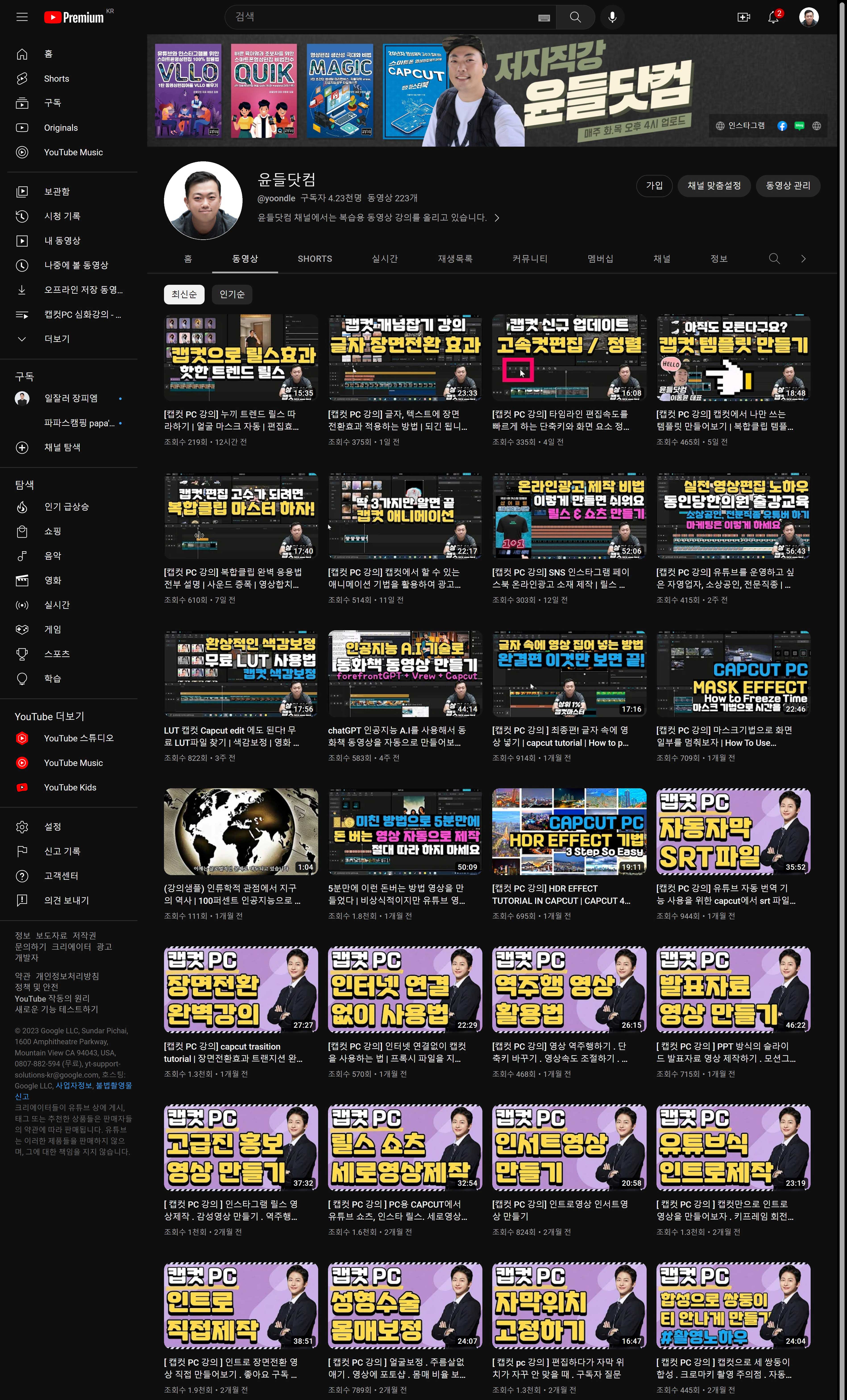Search within channel using magnifier icon
This screenshot has width=847, height=1400.
point(774,258)
